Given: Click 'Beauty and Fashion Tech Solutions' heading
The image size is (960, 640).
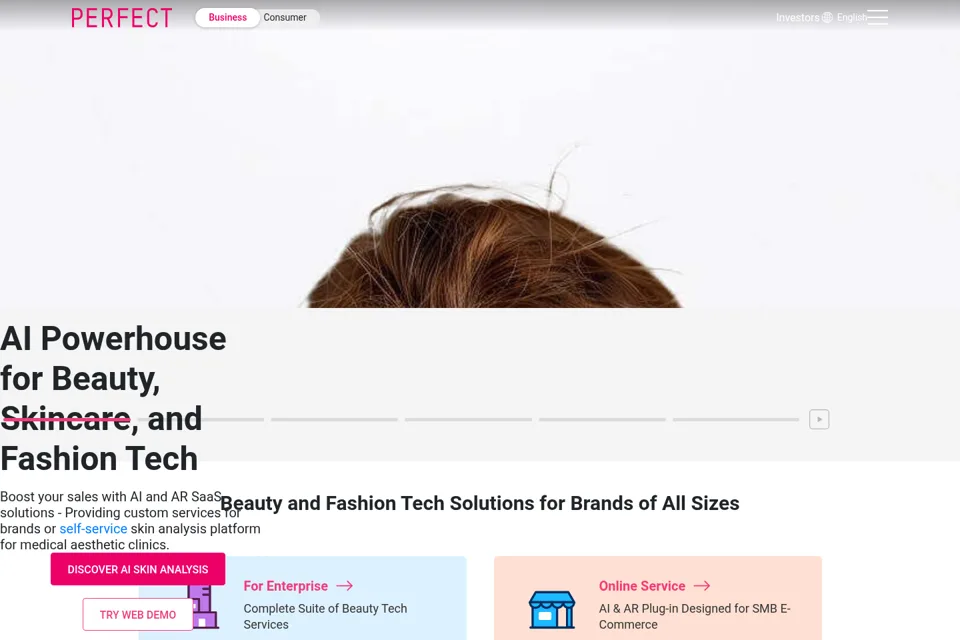Looking at the screenshot, I should (x=479, y=503).
